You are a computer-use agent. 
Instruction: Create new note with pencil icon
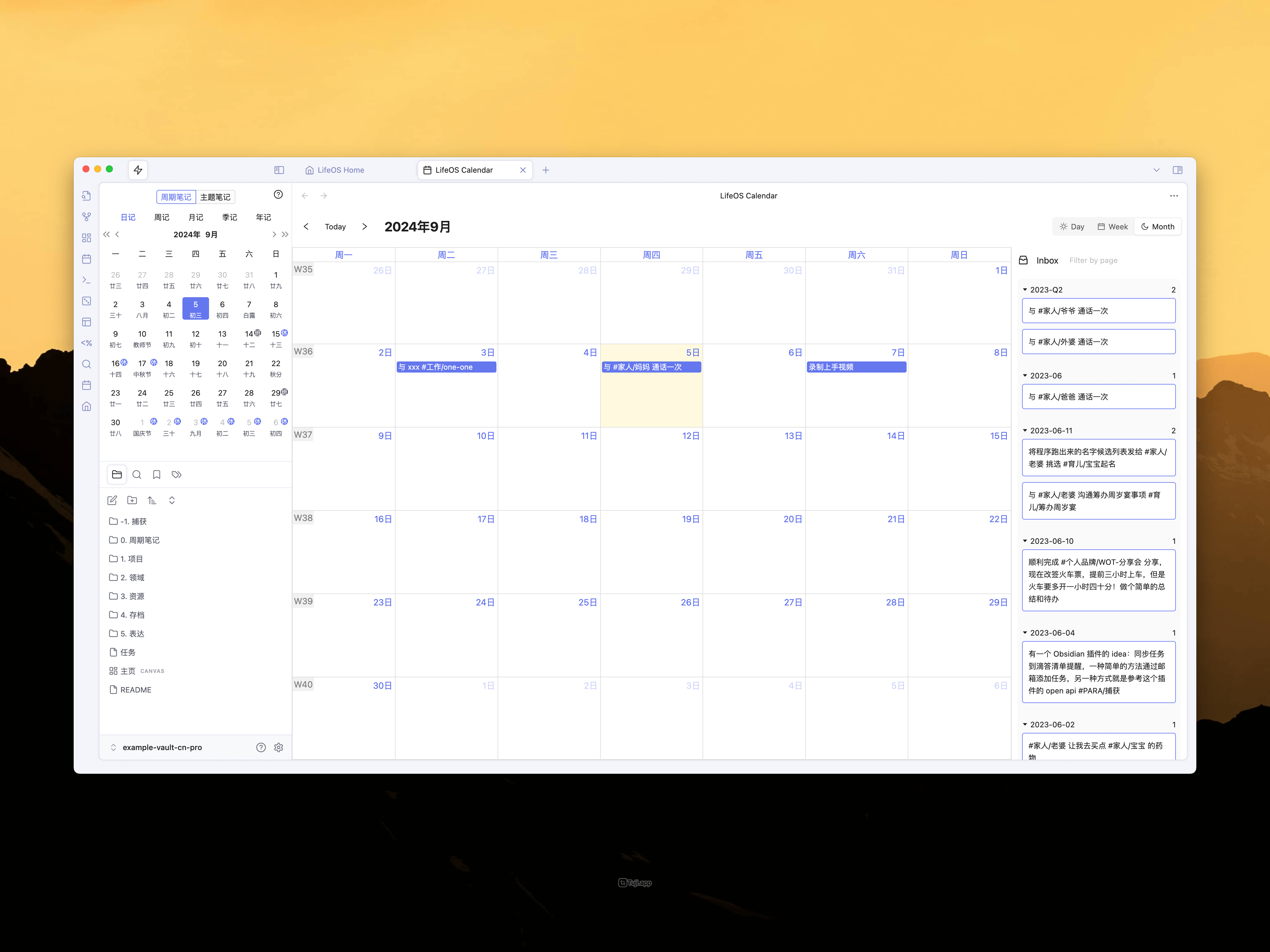pyautogui.click(x=113, y=500)
